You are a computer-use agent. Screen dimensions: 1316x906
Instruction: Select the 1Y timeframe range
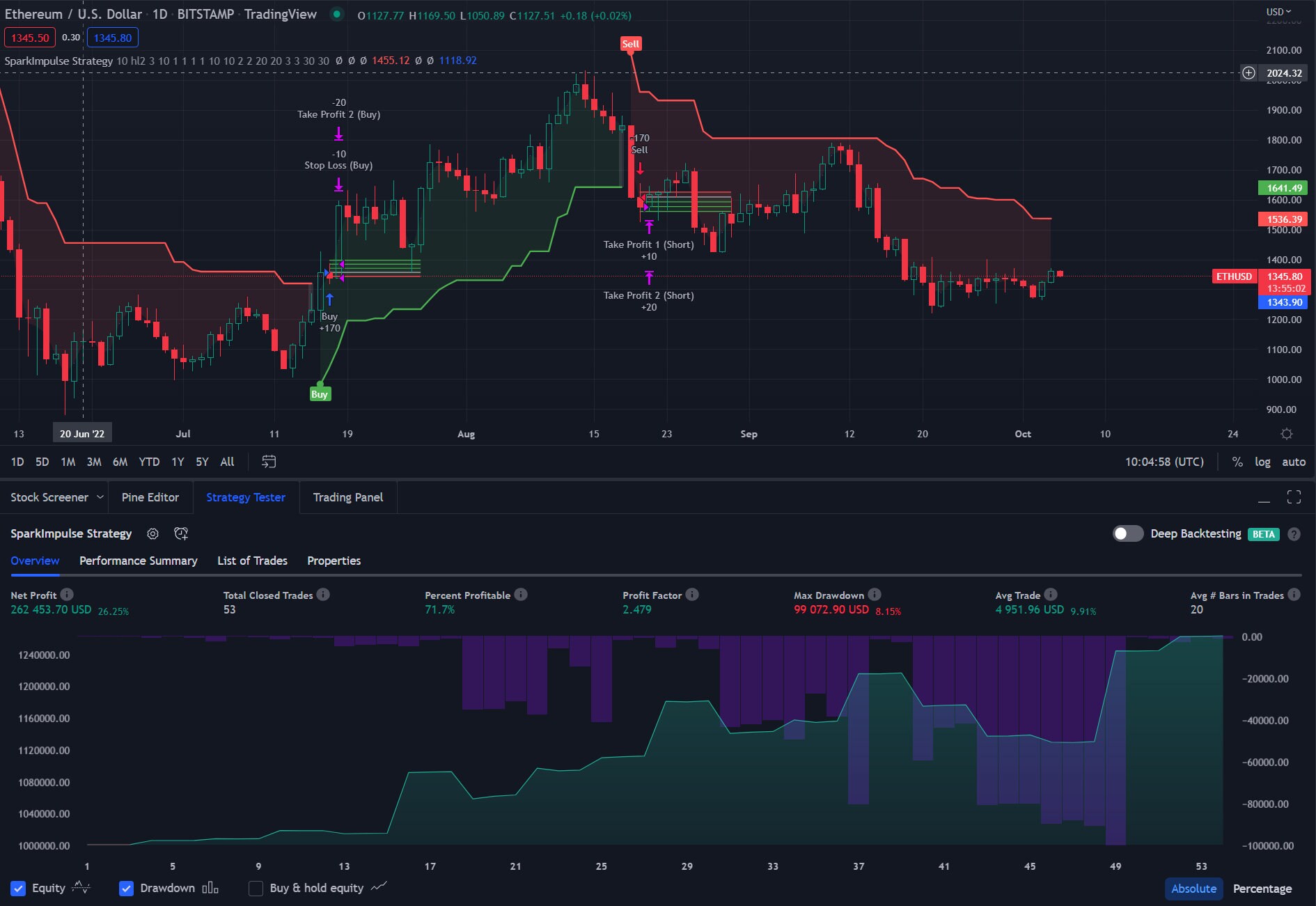tap(177, 462)
